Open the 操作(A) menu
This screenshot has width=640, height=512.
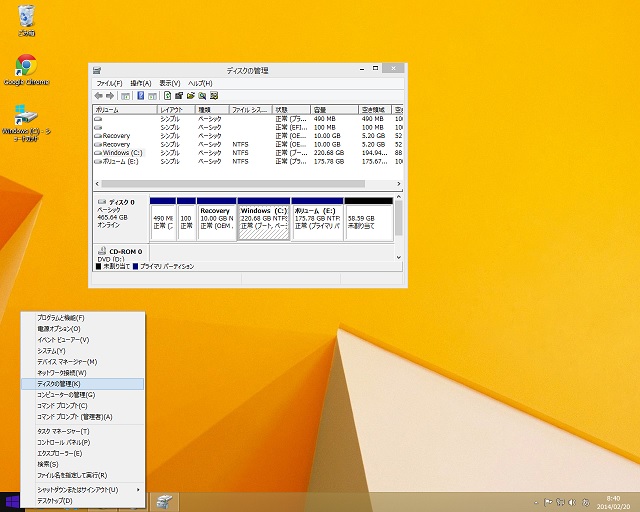(x=140, y=83)
